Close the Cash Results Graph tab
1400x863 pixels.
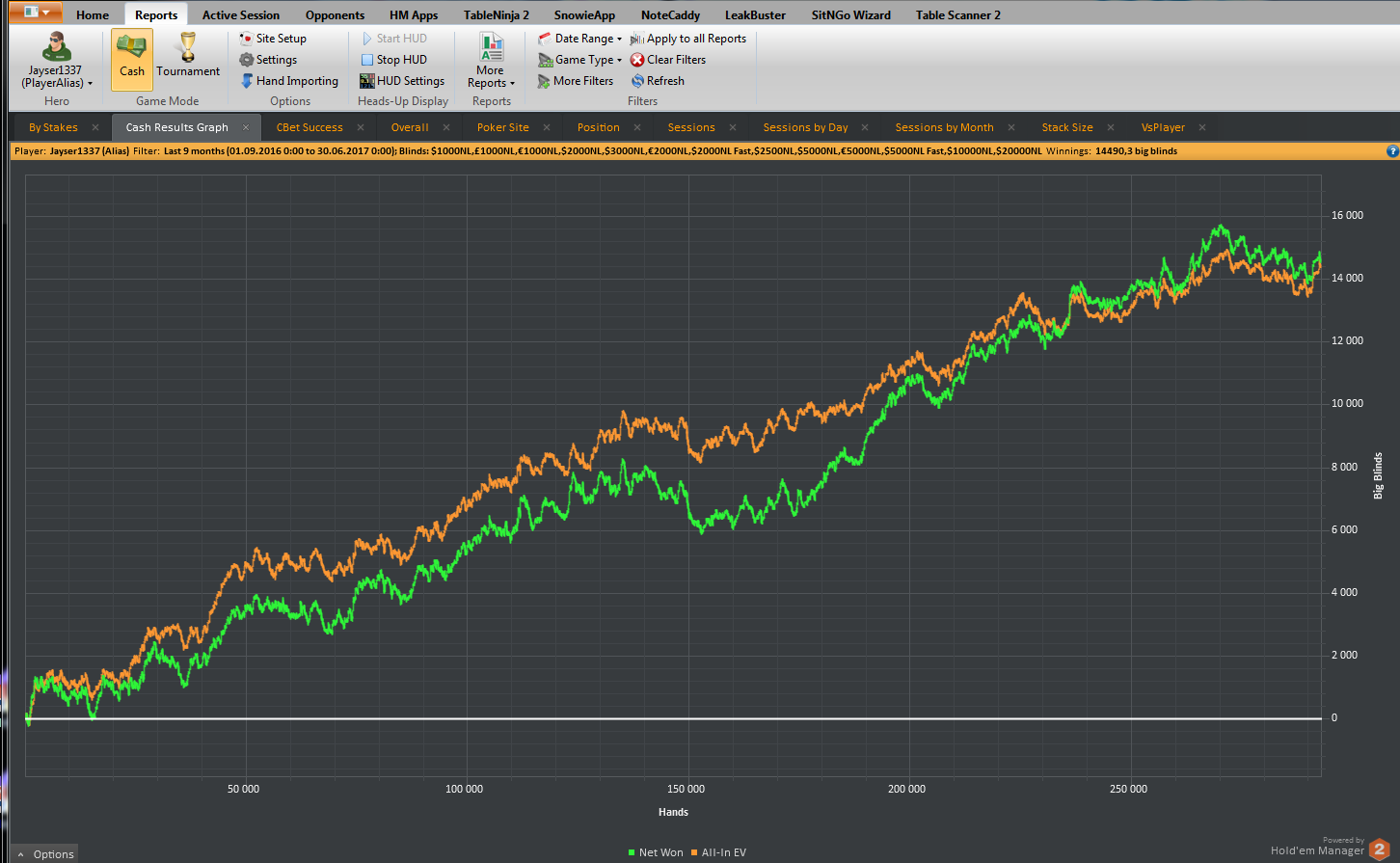coord(246,127)
